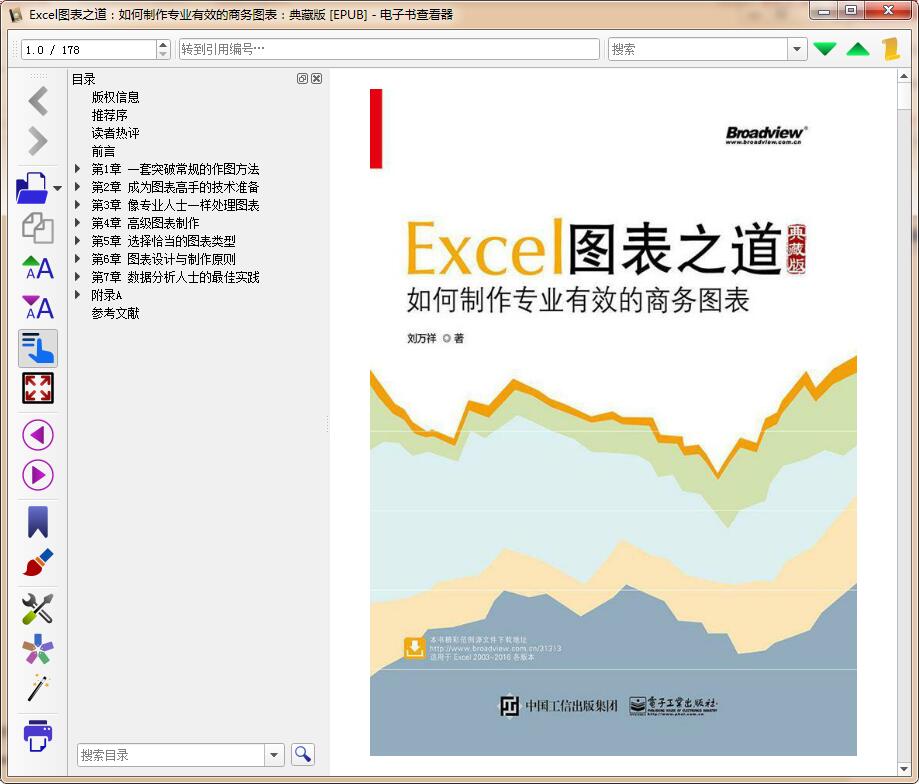919x784 pixels.
Task: Expand 第2章 成为图表高手的技术准备
Action: [78, 187]
